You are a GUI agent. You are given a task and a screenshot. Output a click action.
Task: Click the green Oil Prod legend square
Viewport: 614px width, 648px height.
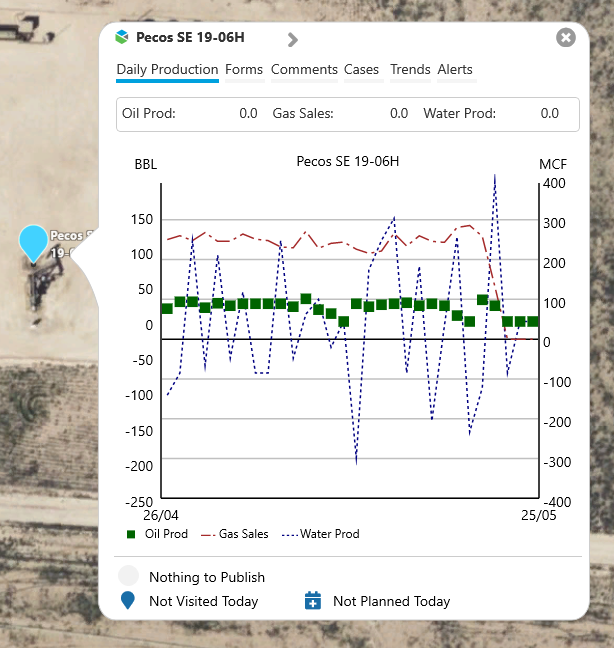click(131, 534)
